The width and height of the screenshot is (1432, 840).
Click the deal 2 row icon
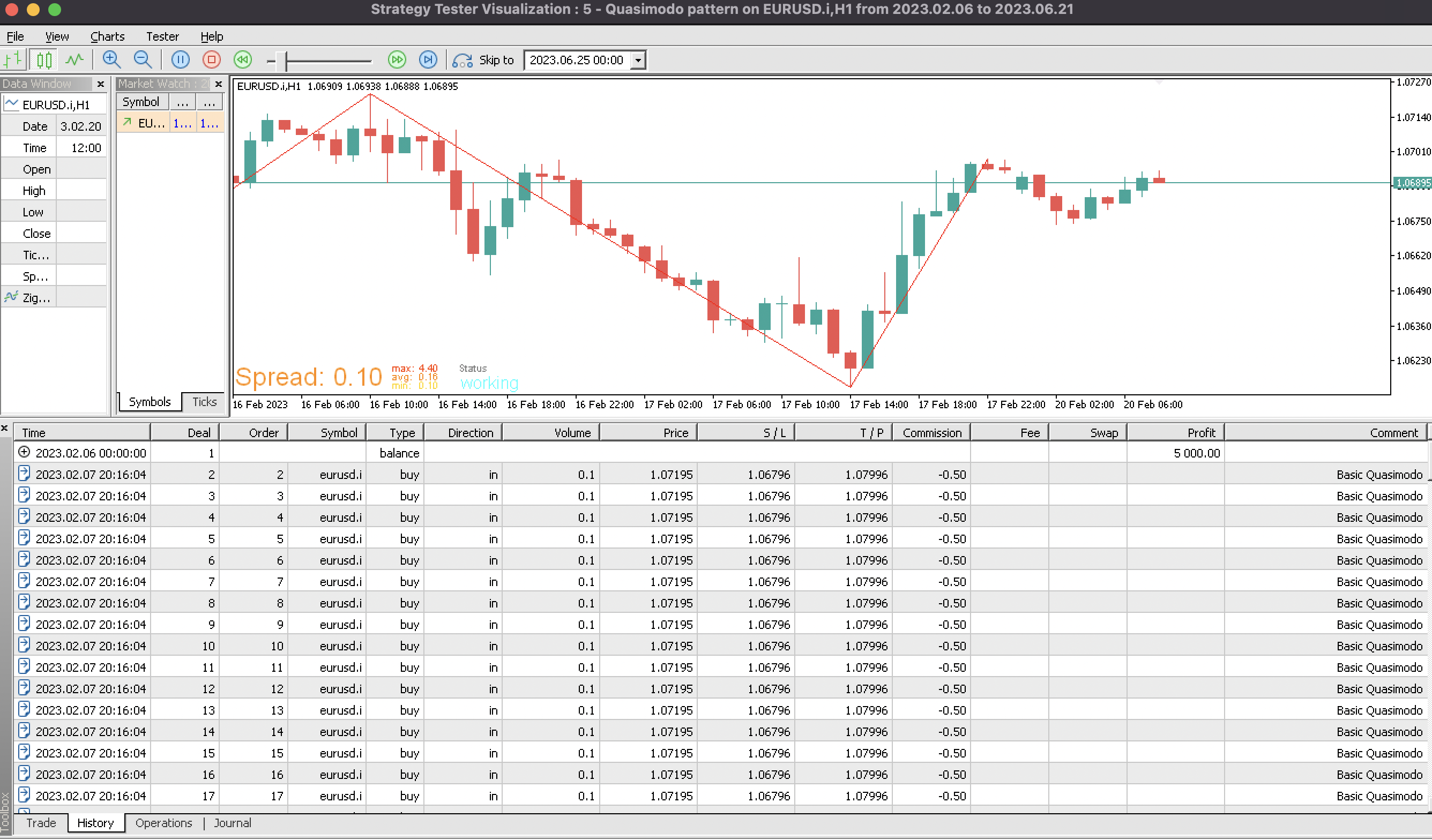click(x=24, y=474)
